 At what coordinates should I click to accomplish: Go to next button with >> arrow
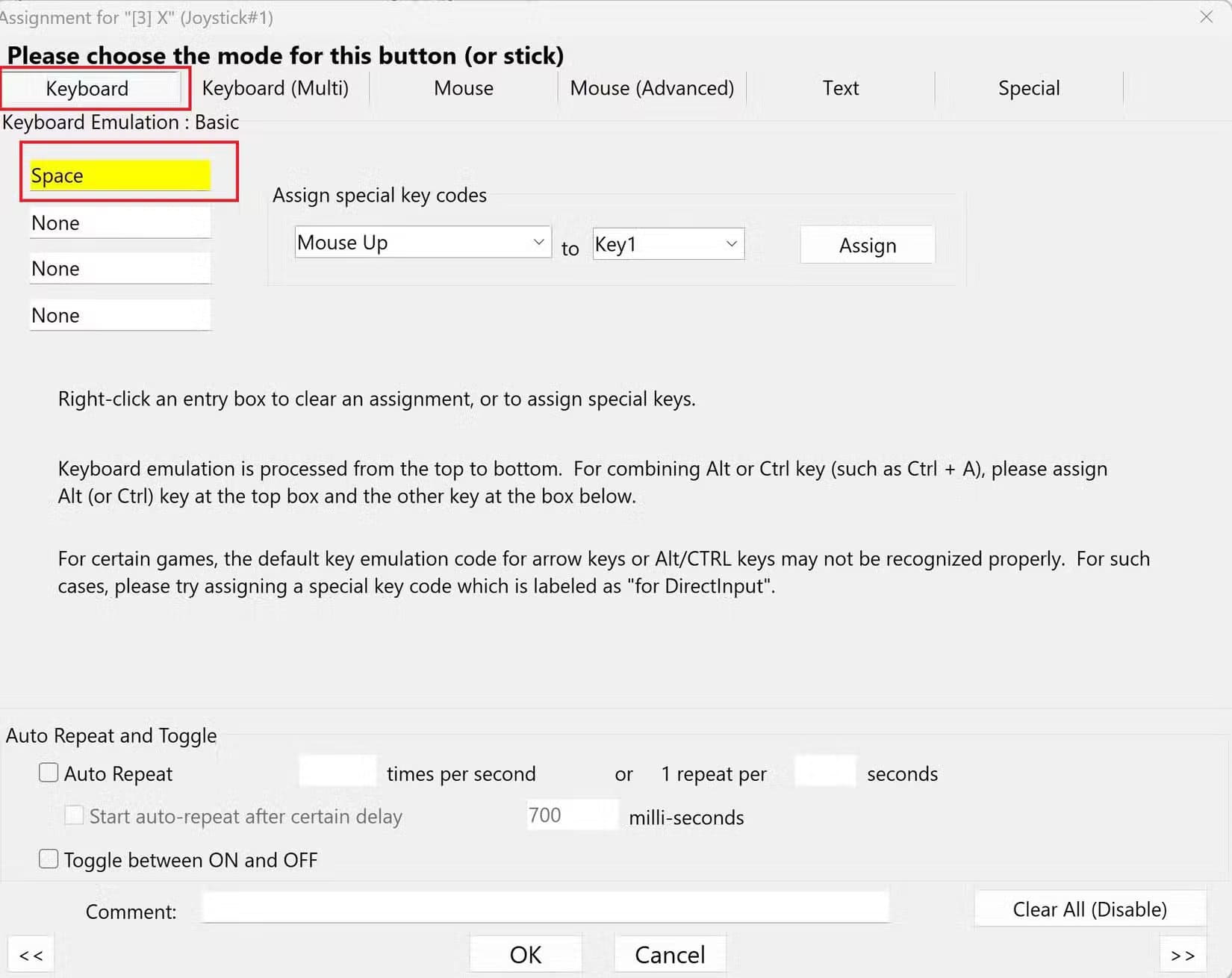point(1183,955)
